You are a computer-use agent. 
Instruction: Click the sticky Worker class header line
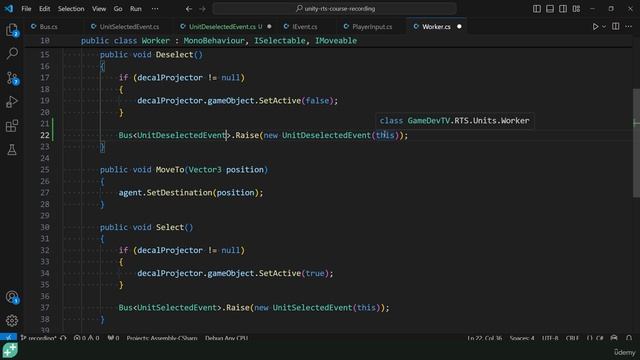328,40
